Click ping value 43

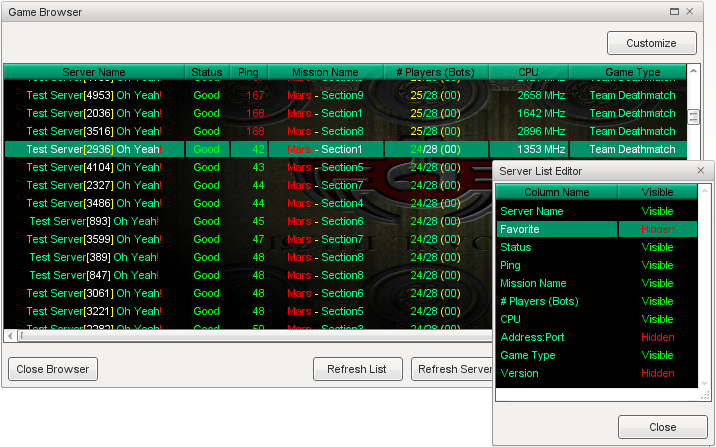[x=258, y=167]
